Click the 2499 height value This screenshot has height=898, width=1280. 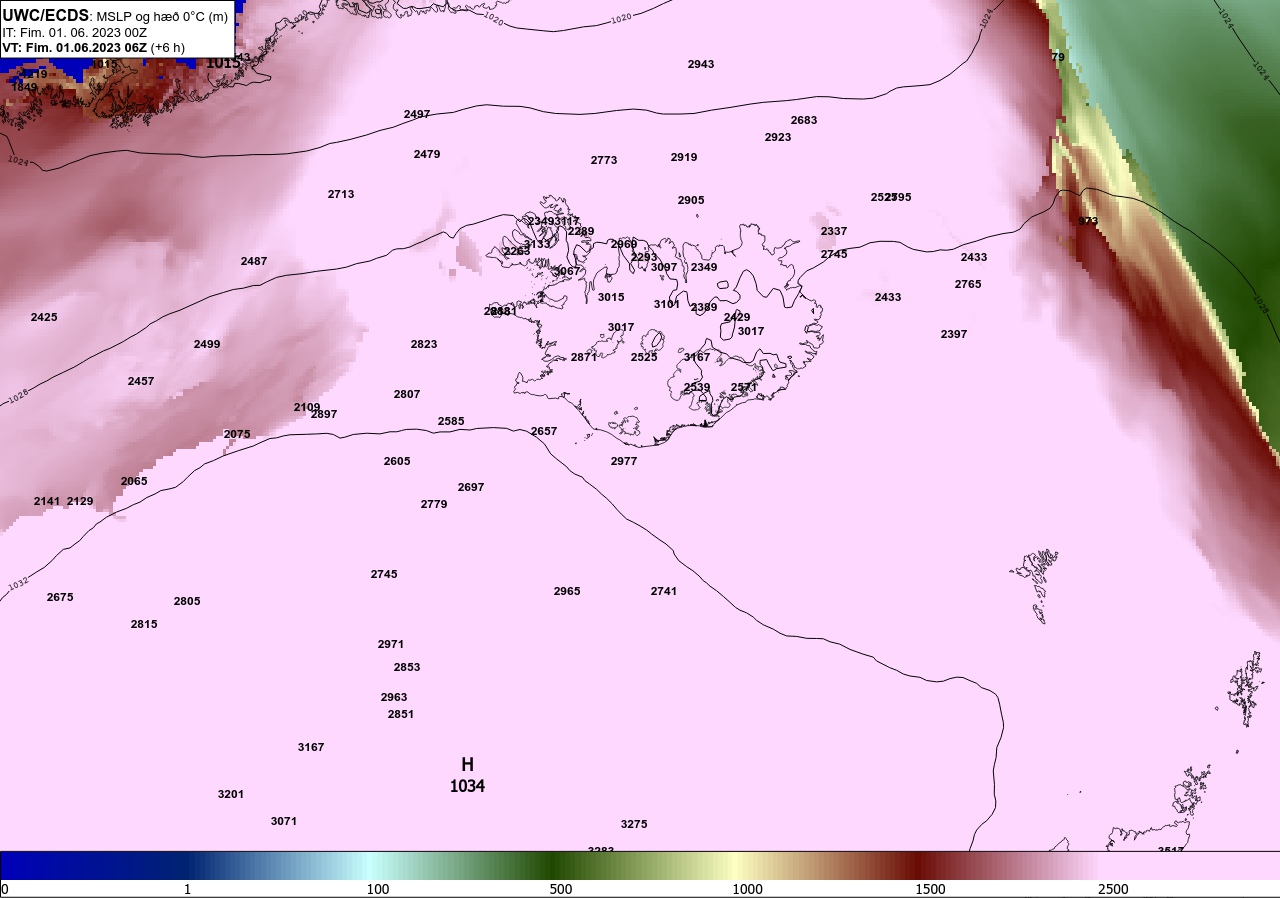coord(207,344)
